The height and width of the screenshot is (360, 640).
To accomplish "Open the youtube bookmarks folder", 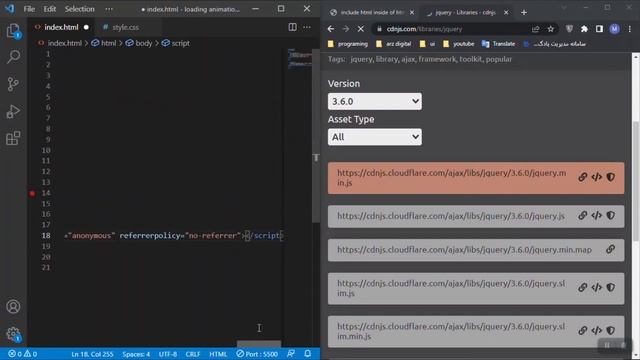I will coord(458,44).
